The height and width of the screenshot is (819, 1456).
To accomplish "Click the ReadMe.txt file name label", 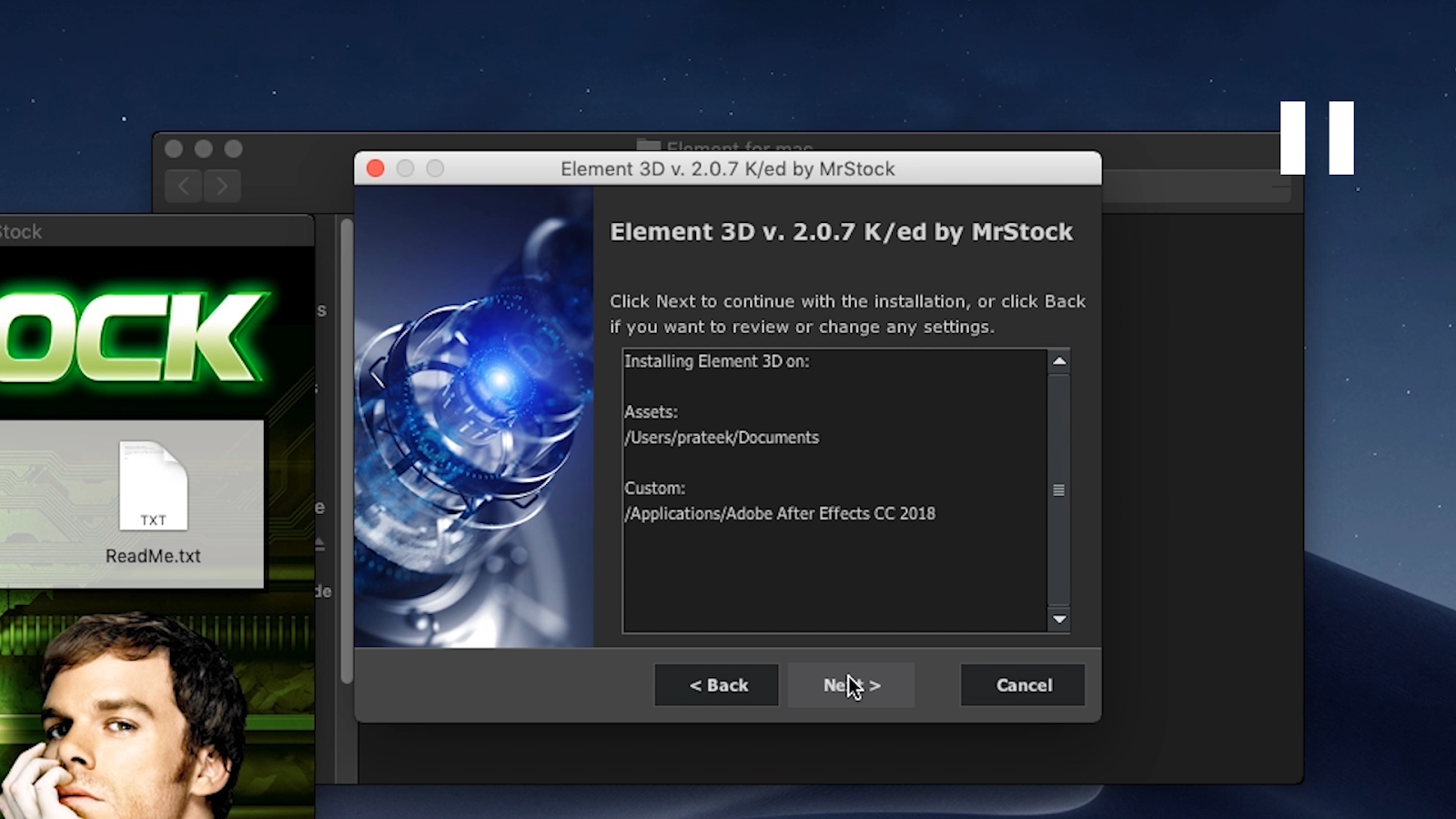I will pyautogui.click(x=153, y=556).
